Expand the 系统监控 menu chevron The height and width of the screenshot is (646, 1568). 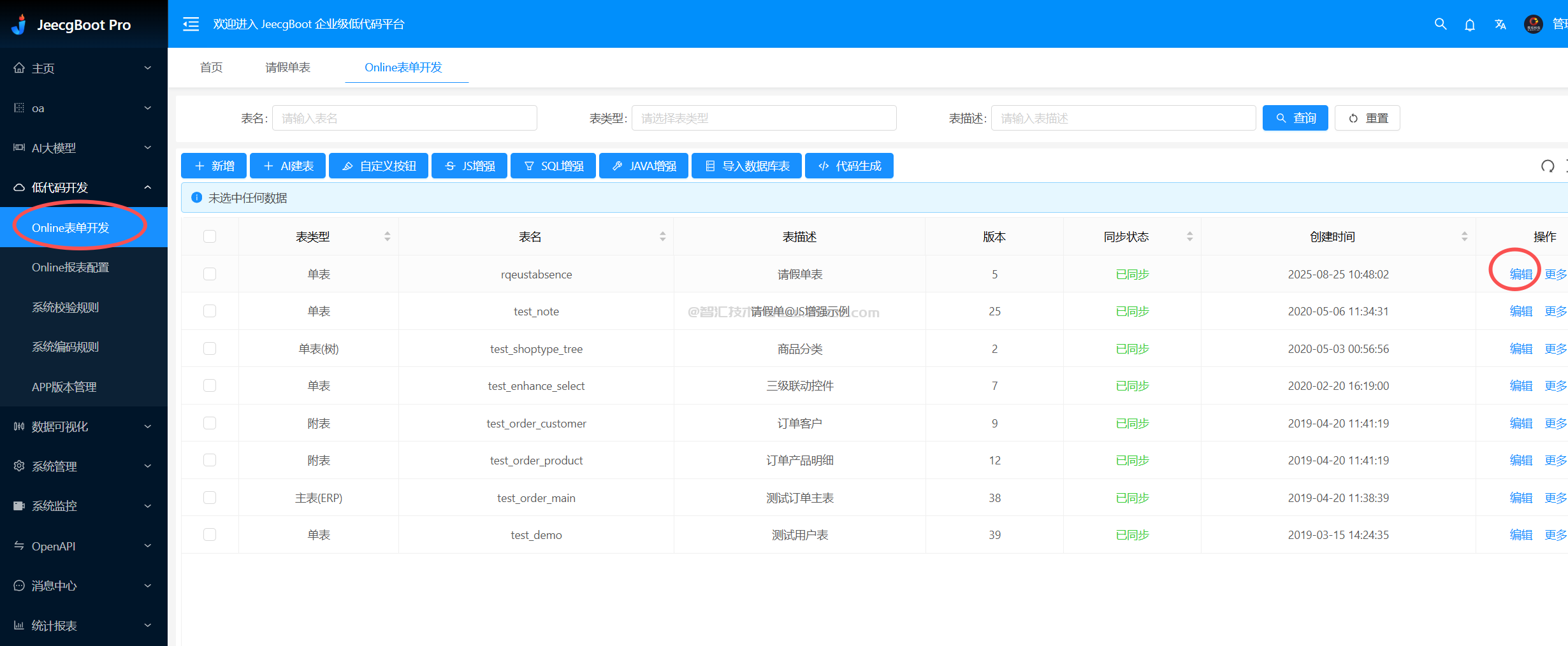pyautogui.click(x=148, y=506)
